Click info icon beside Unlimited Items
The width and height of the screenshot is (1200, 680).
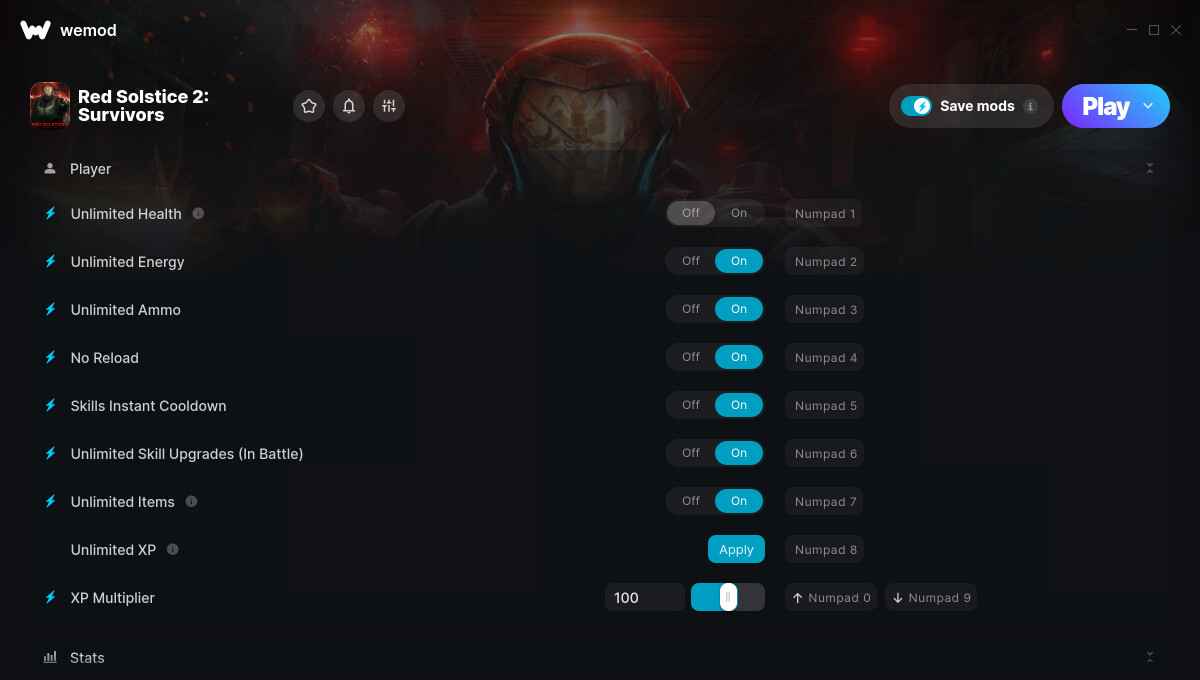[x=191, y=501]
